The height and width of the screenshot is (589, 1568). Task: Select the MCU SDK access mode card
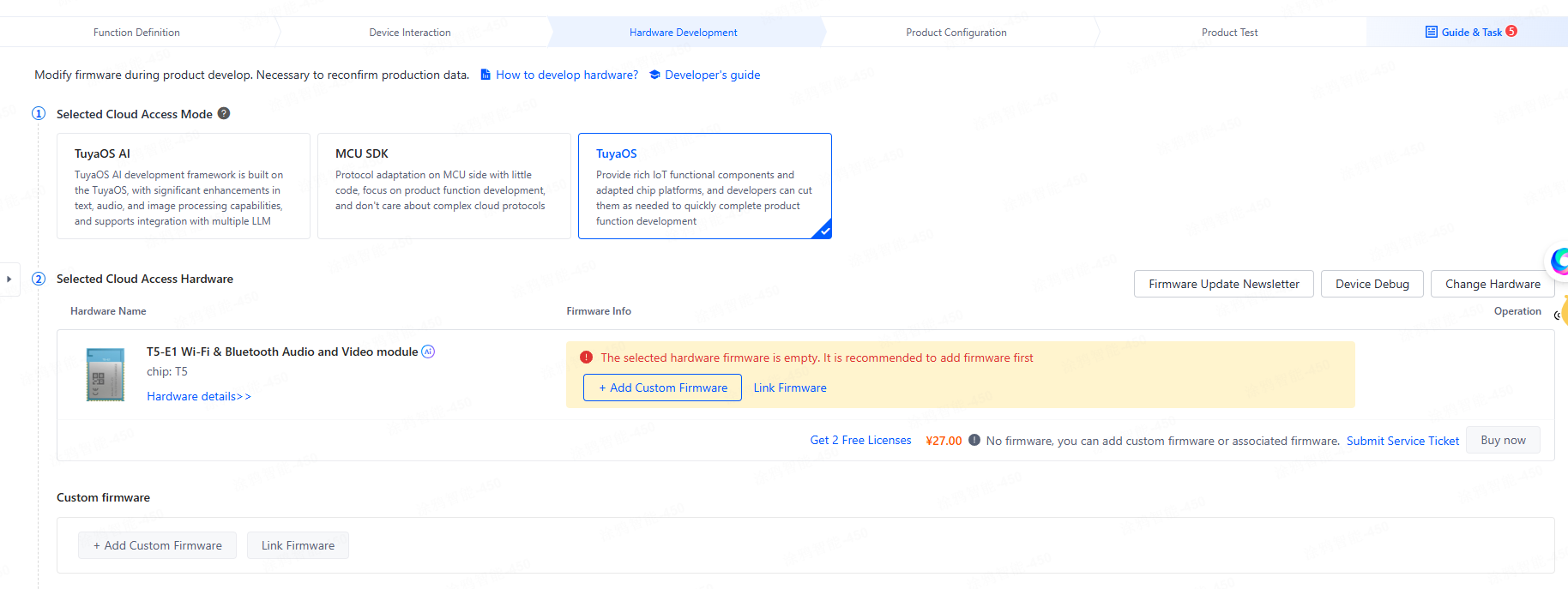tap(444, 186)
